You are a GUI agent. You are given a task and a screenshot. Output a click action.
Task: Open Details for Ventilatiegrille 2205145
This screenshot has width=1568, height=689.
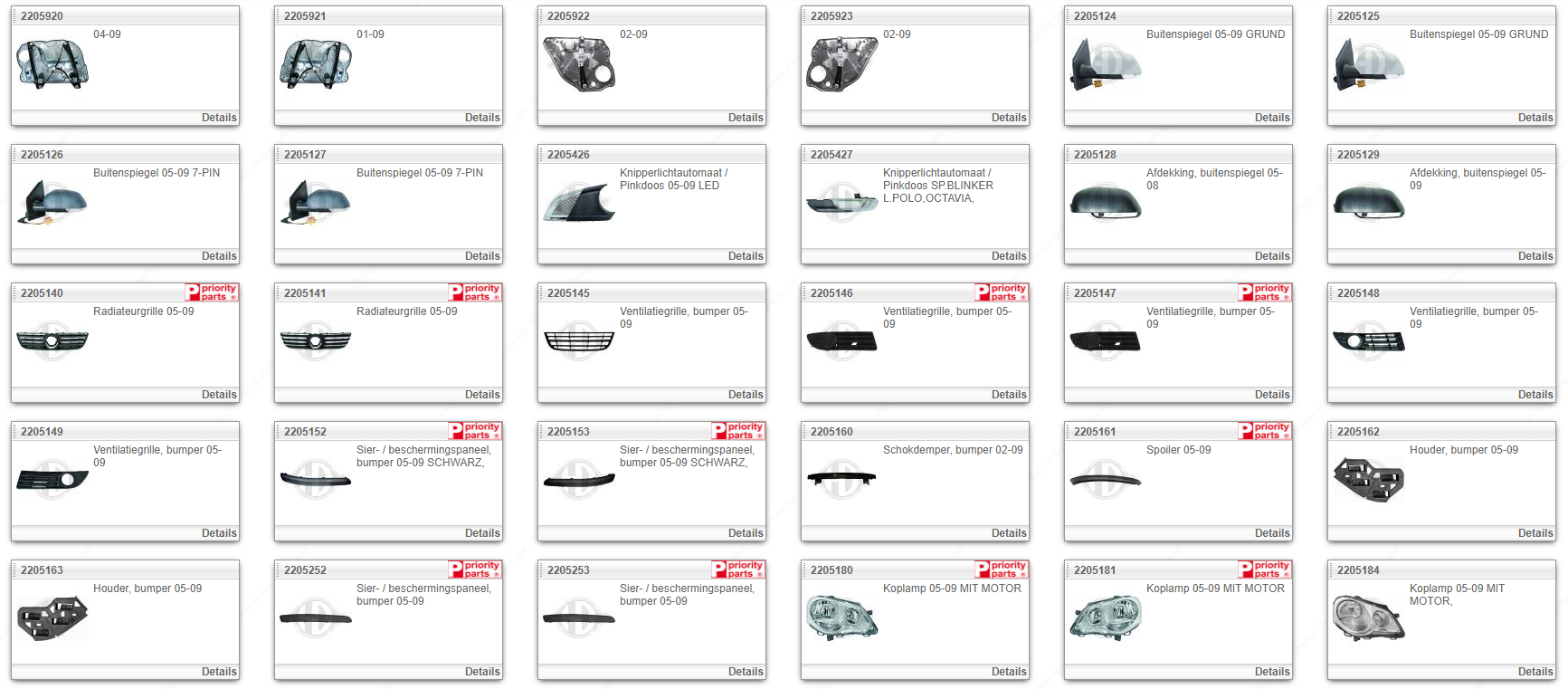click(x=745, y=395)
